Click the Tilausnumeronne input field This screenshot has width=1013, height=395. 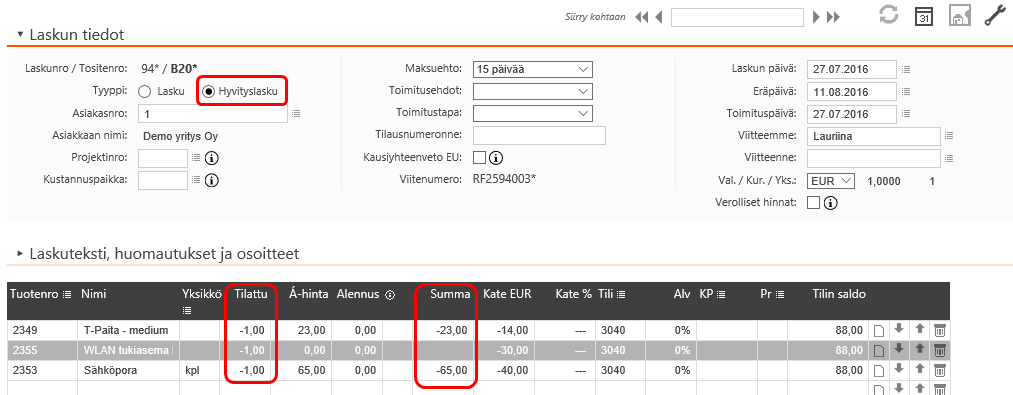539,135
